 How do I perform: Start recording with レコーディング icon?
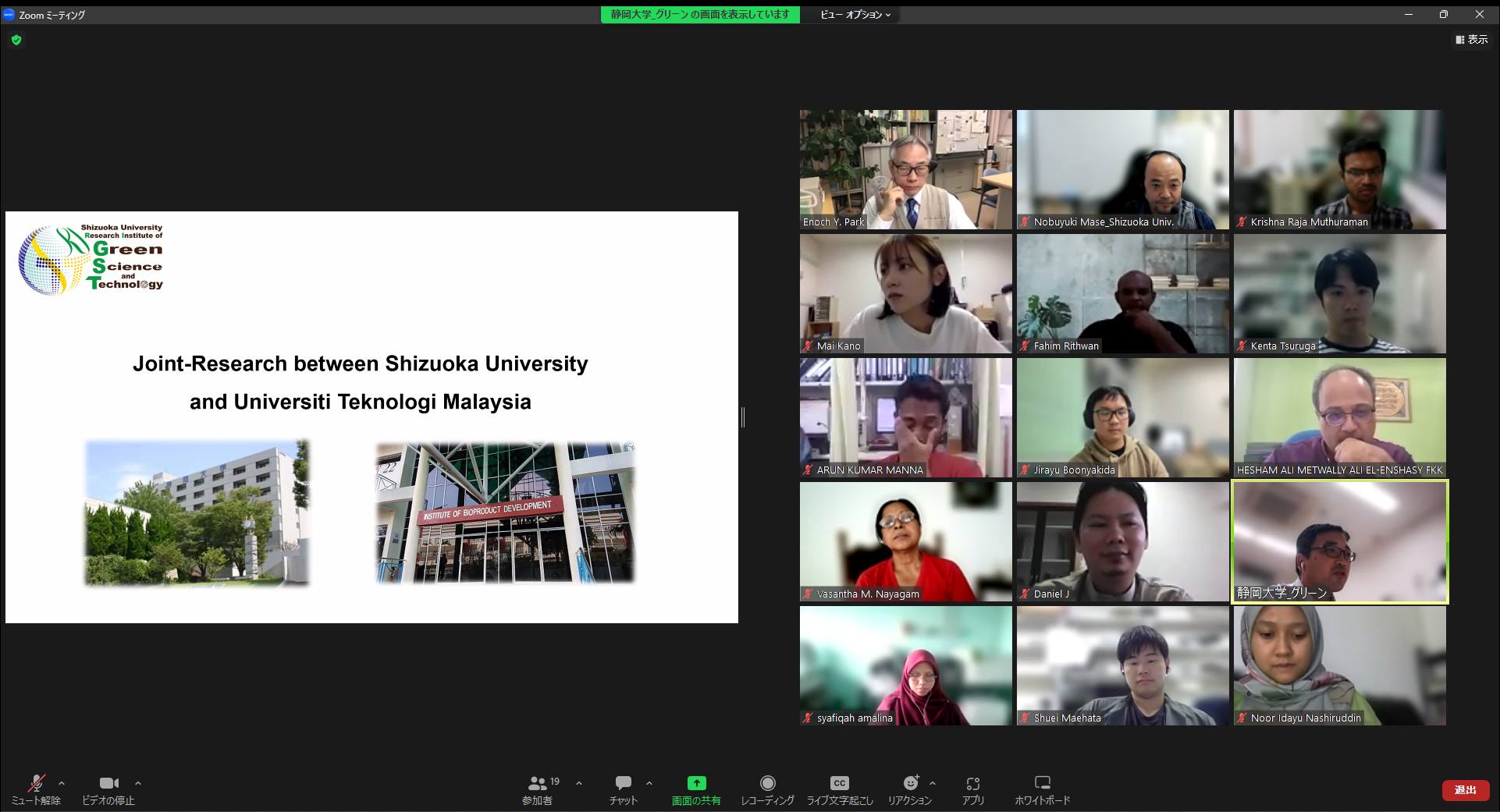click(x=768, y=782)
